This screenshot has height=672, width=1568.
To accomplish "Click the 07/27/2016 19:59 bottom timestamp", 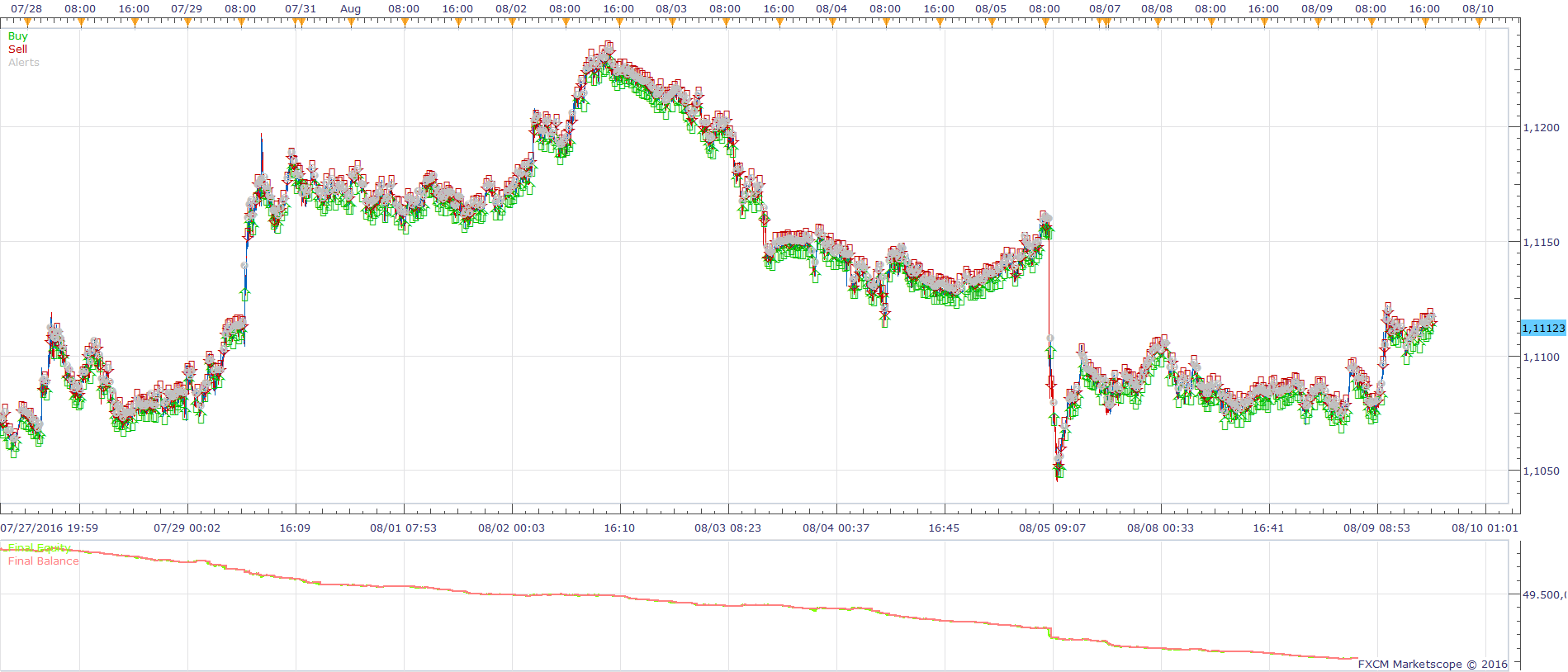I will pyautogui.click(x=50, y=528).
